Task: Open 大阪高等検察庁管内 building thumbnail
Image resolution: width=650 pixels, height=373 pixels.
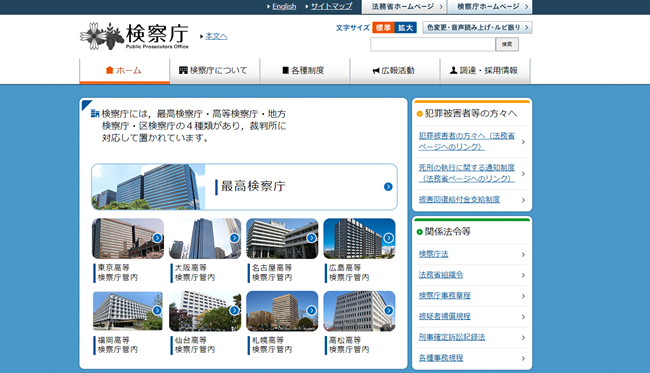Action: click(205, 239)
